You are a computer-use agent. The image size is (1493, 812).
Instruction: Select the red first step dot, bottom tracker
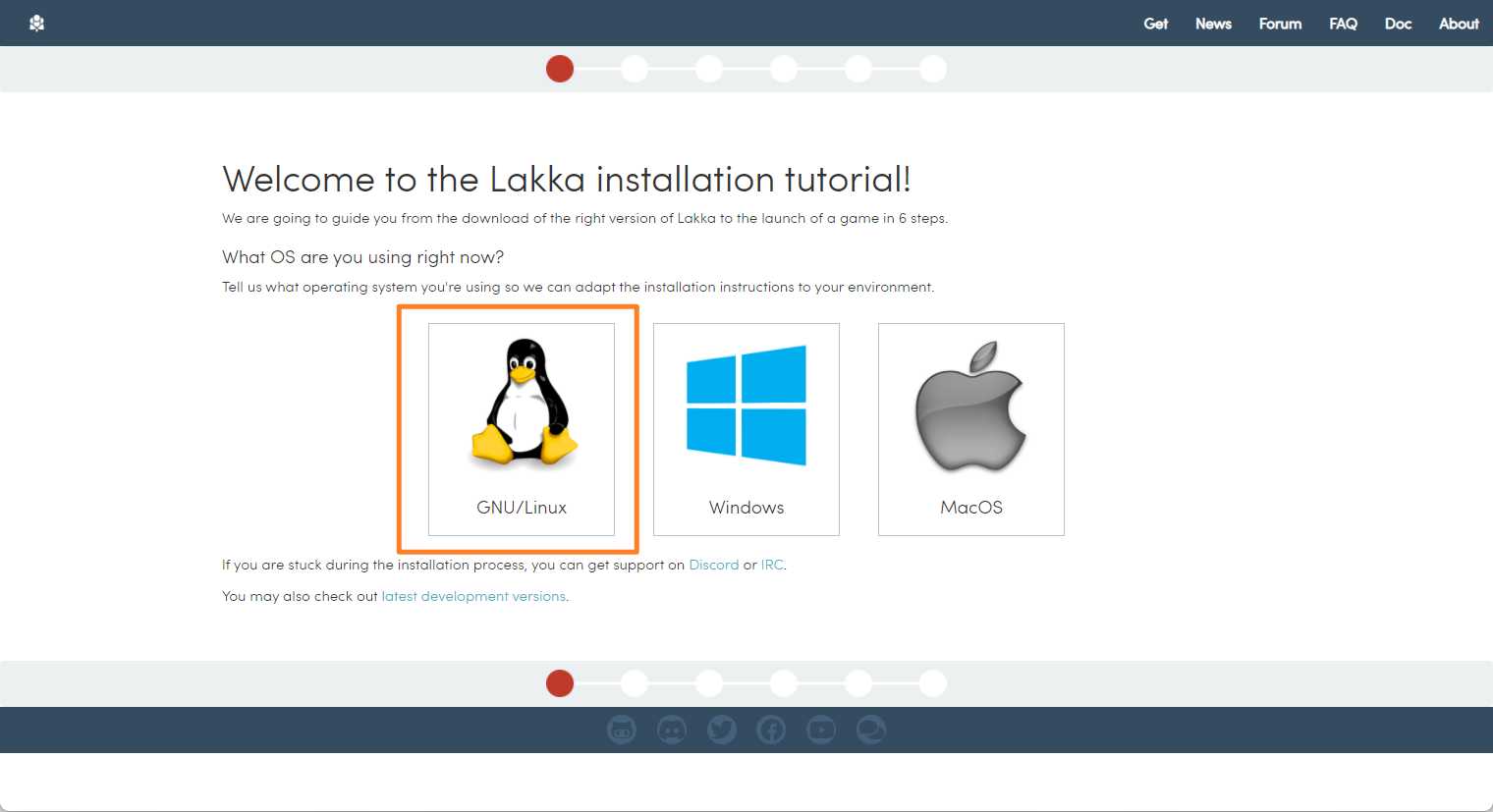coord(560,683)
